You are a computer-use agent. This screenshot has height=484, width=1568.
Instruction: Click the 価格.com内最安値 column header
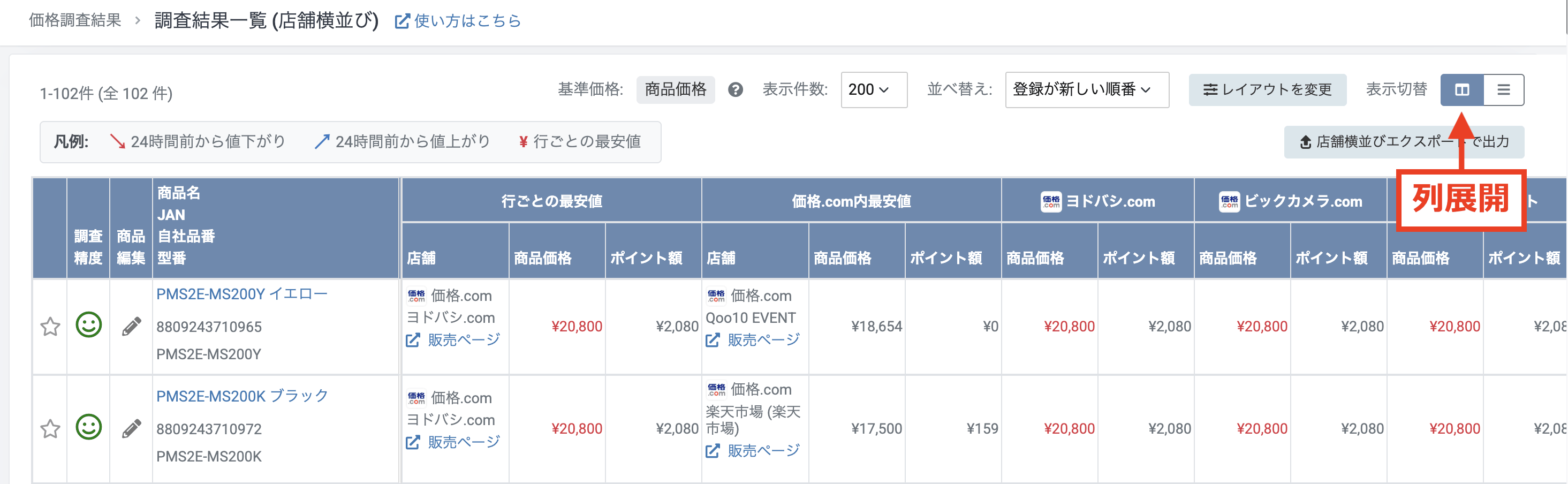852,201
